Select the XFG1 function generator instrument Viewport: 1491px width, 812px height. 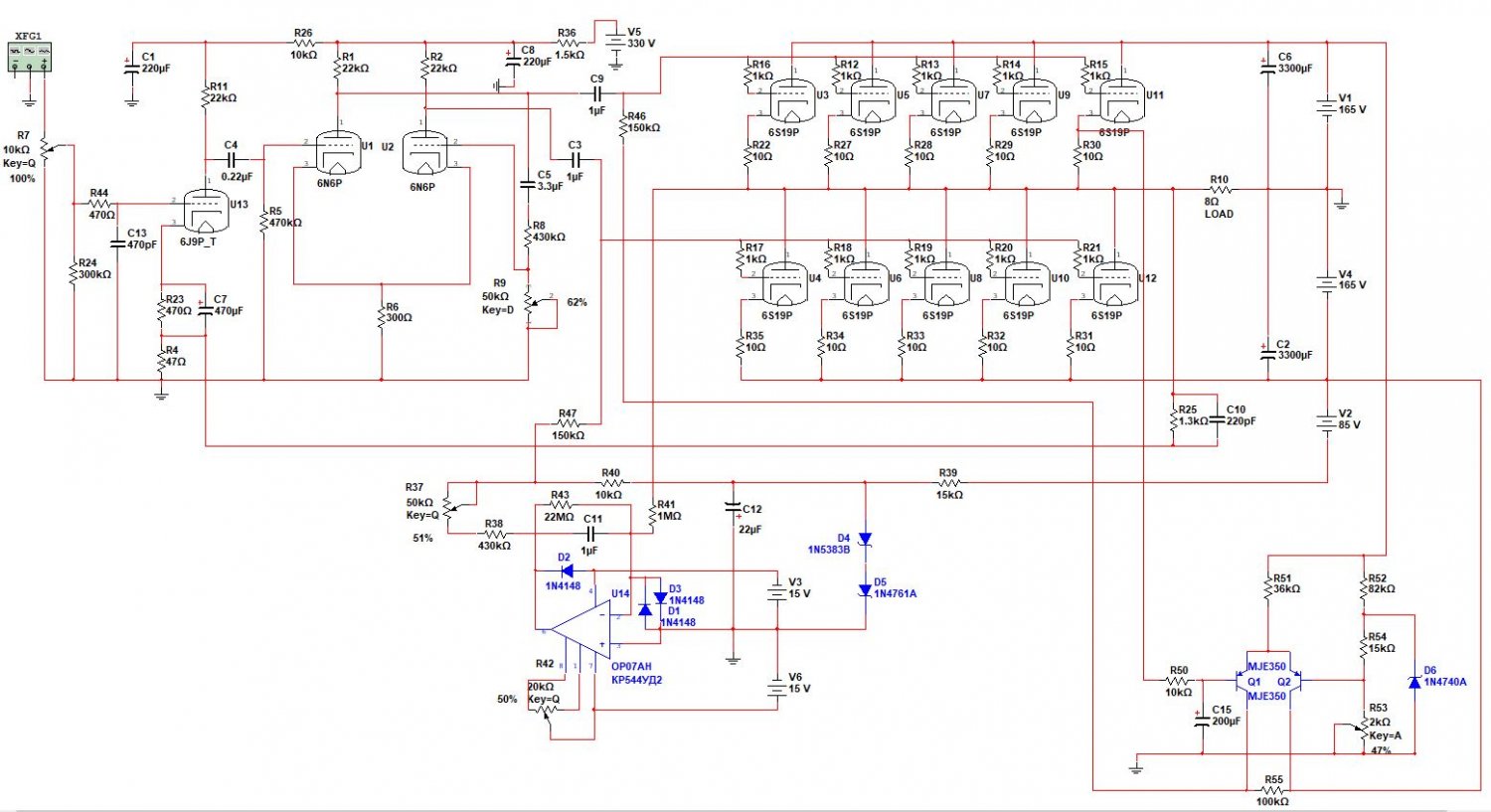coord(29,57)
